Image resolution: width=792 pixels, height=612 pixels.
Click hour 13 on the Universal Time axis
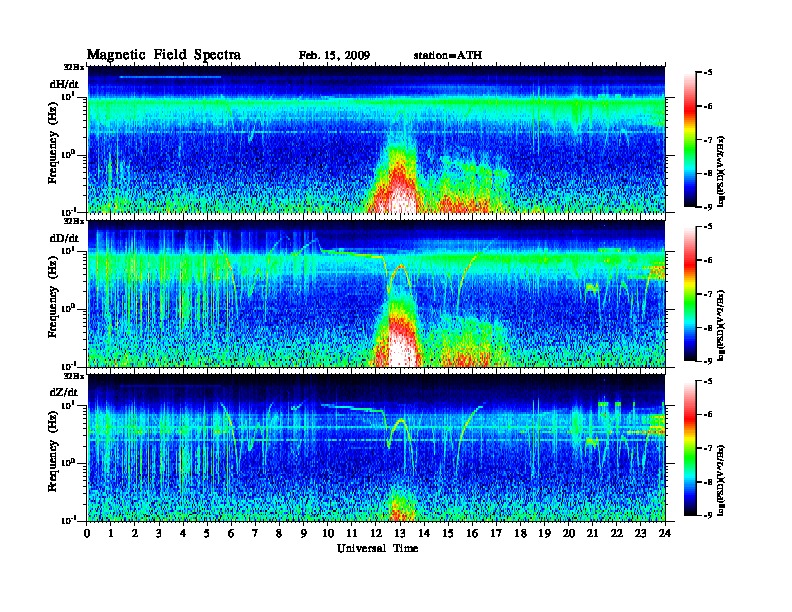[x=400, y=534]
